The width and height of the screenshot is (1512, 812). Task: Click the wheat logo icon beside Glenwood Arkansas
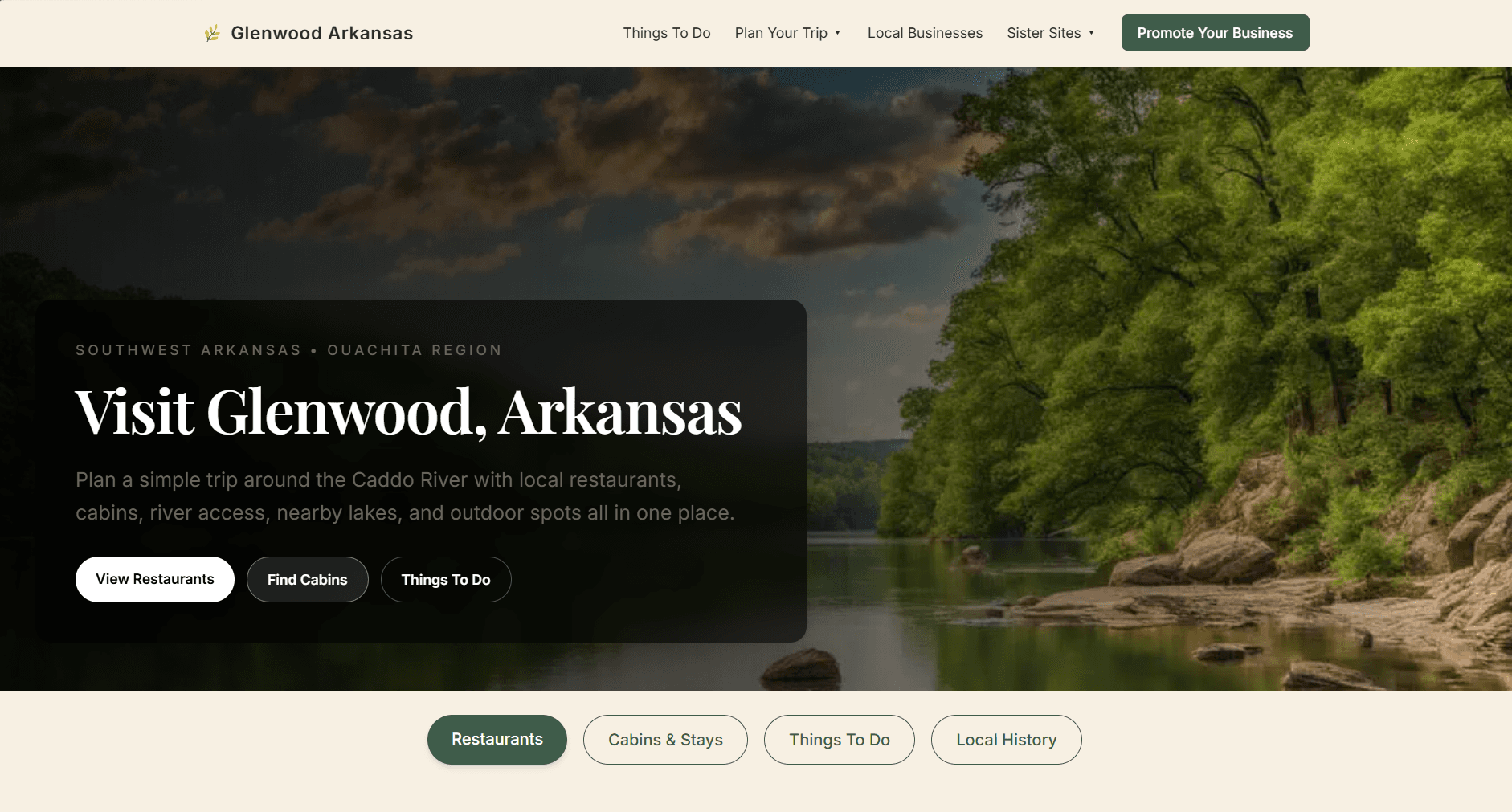[212, 33]
